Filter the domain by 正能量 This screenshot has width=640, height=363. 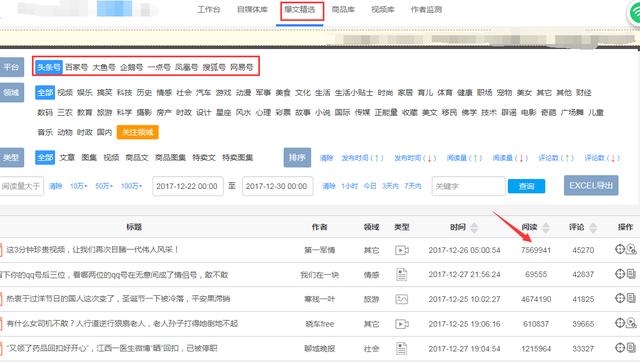point(386,112)
